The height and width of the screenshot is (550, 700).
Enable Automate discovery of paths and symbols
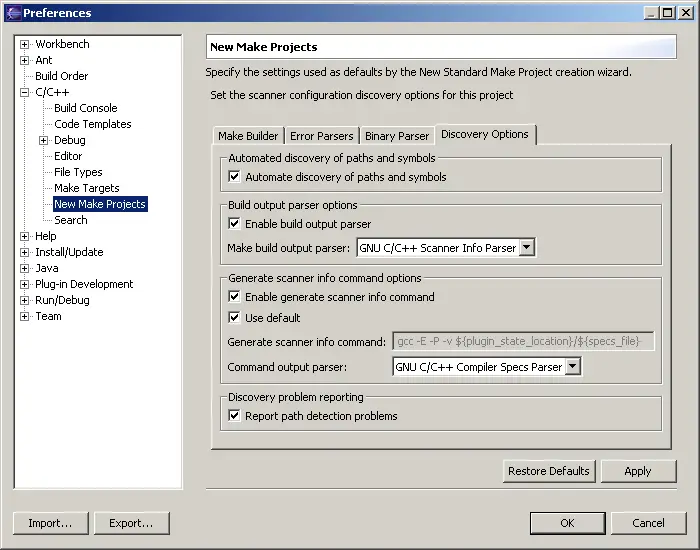[x=235, y=177]
